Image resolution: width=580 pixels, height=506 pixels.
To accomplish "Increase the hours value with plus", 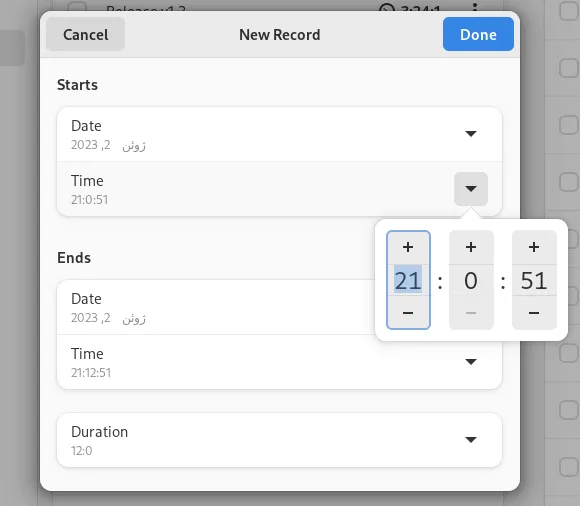I will 408,247.
